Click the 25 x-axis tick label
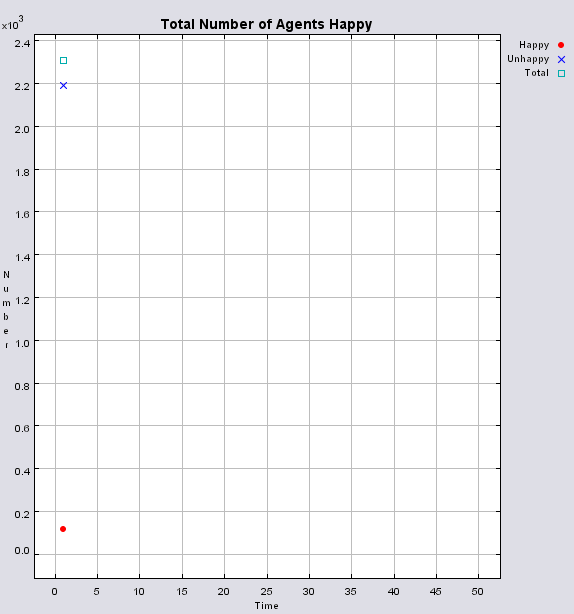Image resolution: width=574 pixels, height=614 pixels. pyautogui.click(x=266, y=591)
